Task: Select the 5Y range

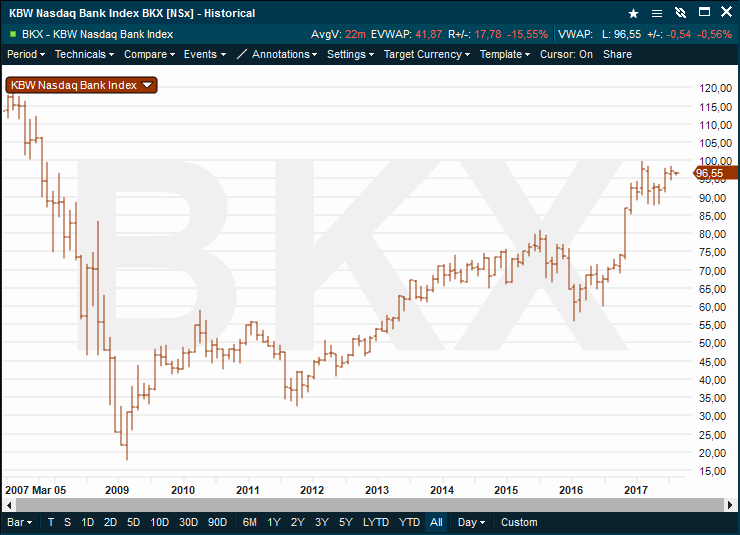Action: [x=346, y=522]
